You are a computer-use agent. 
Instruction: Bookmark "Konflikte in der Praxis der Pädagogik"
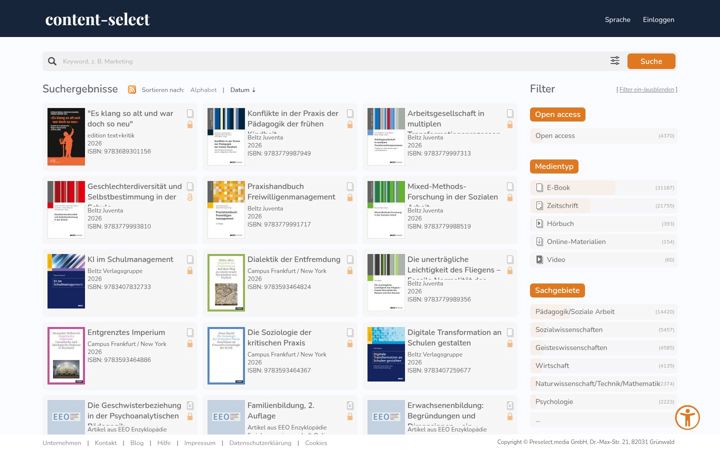pos(350,113)
